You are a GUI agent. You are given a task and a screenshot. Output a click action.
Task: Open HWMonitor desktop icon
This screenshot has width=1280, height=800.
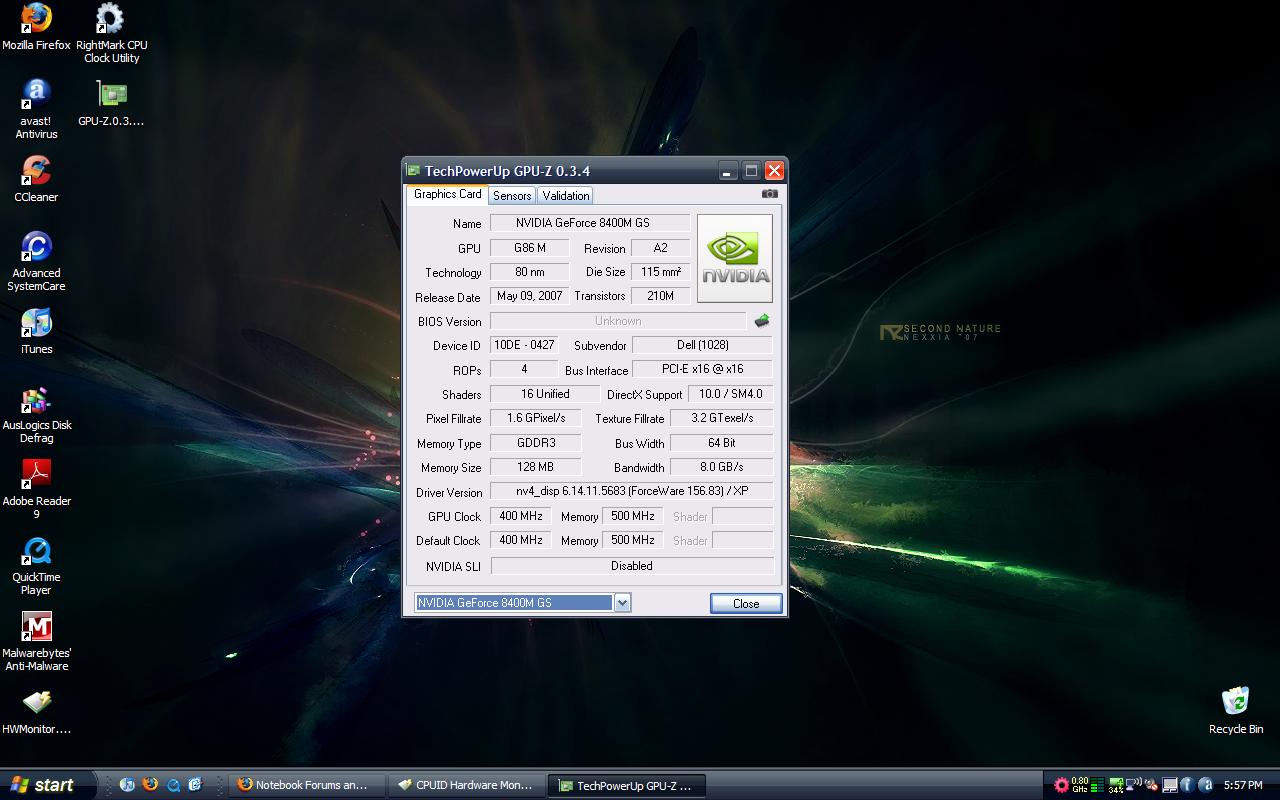(36, 711)
